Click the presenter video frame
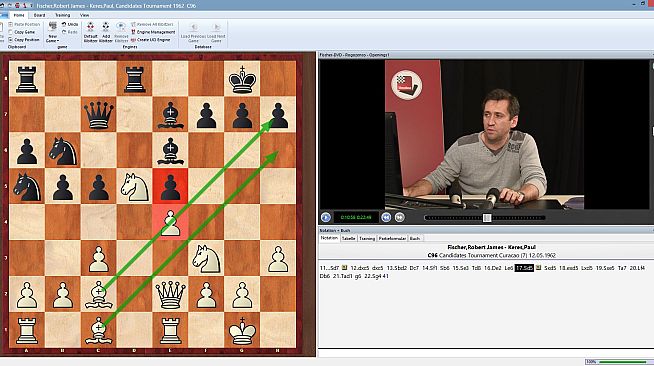Image resolution: width=654 pixels, height=366 pixels. [484, 134]
